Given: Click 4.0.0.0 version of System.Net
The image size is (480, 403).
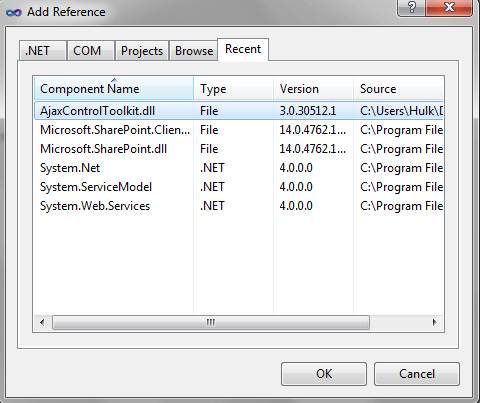Looking at the screenshot, I should pos(296,168).
